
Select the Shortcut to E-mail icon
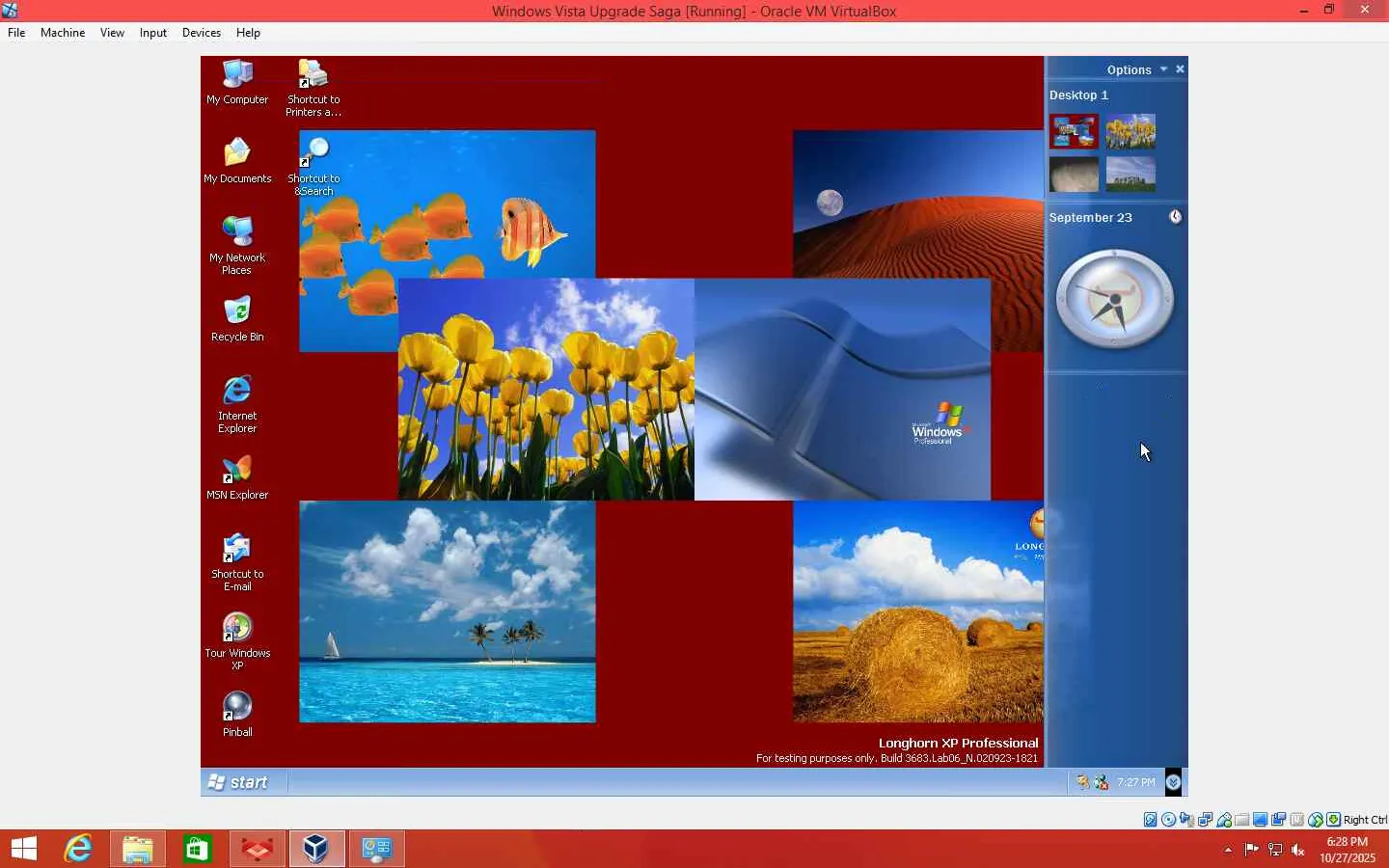tap(237, 562)
